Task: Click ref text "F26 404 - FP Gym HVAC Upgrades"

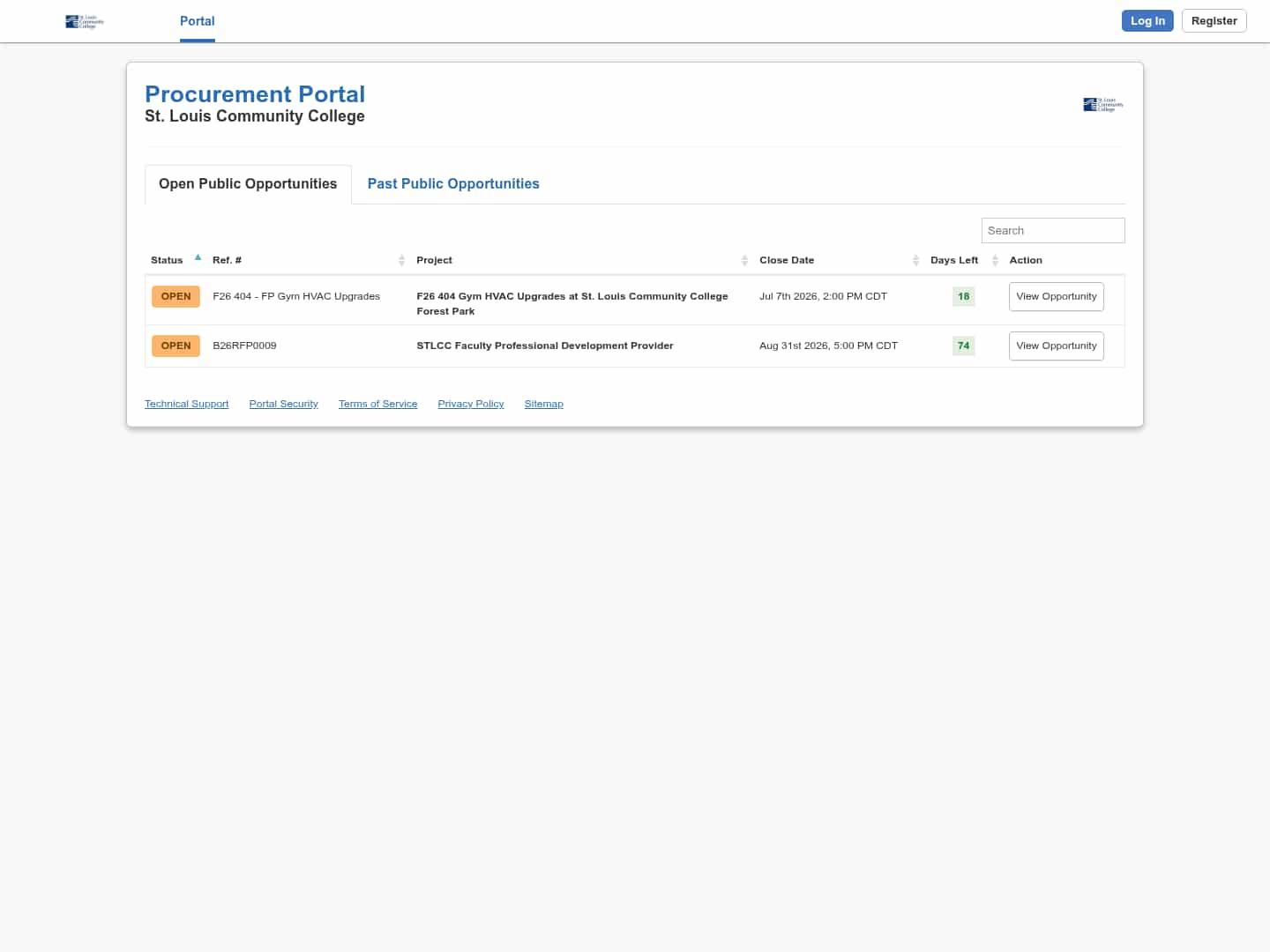Action: click(296, 296)
